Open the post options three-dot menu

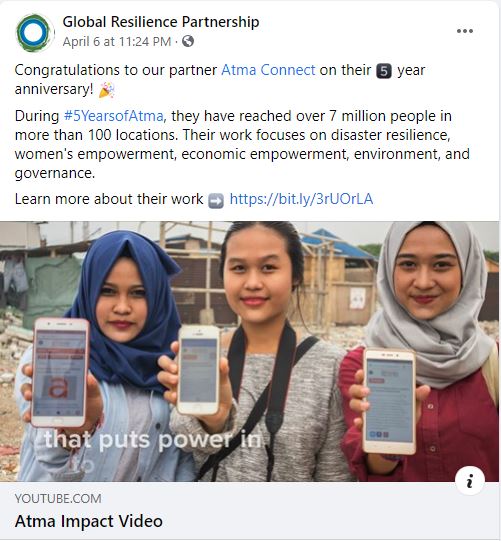point(464,31)
